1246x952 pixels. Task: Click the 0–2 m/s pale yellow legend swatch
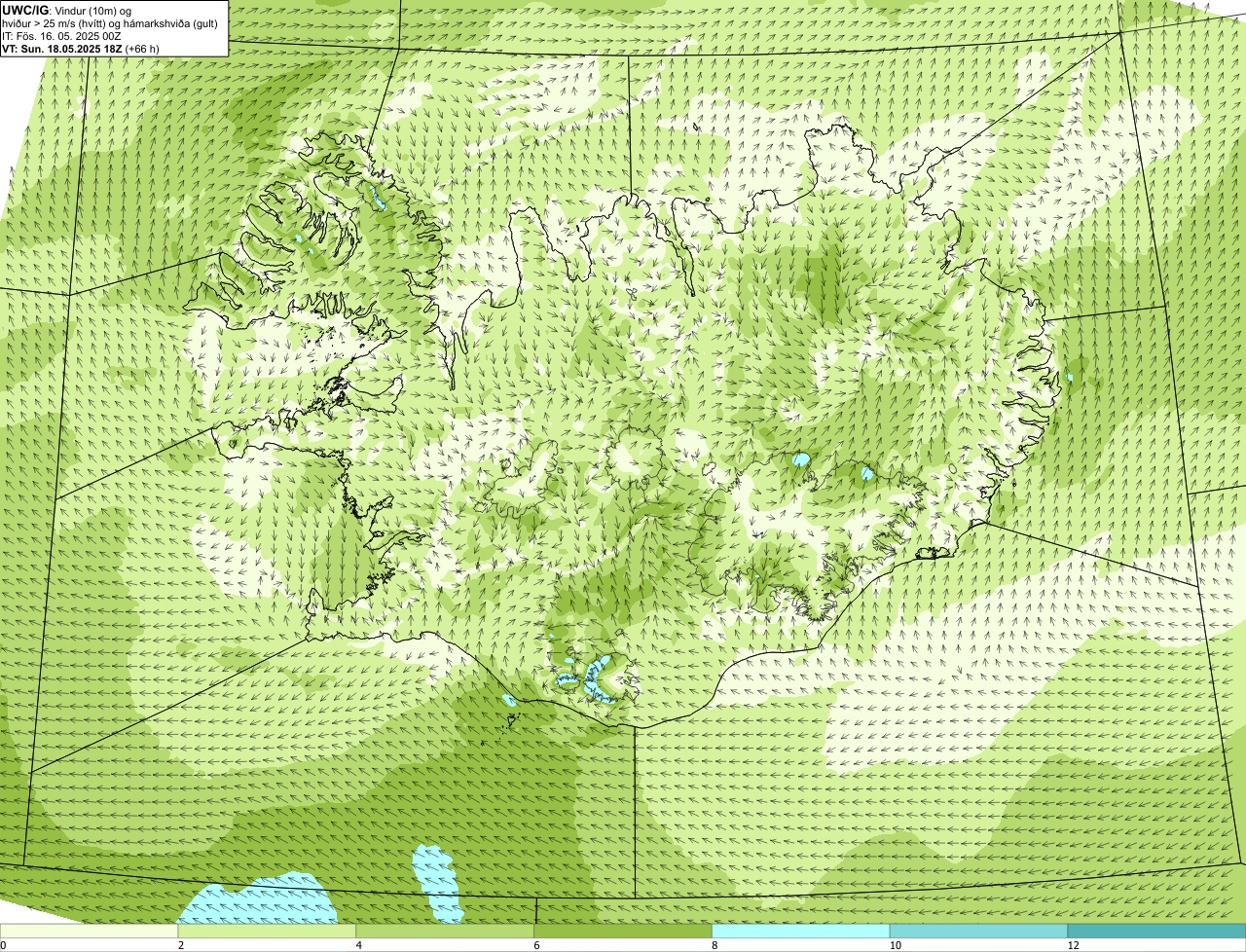pos(90,932)
